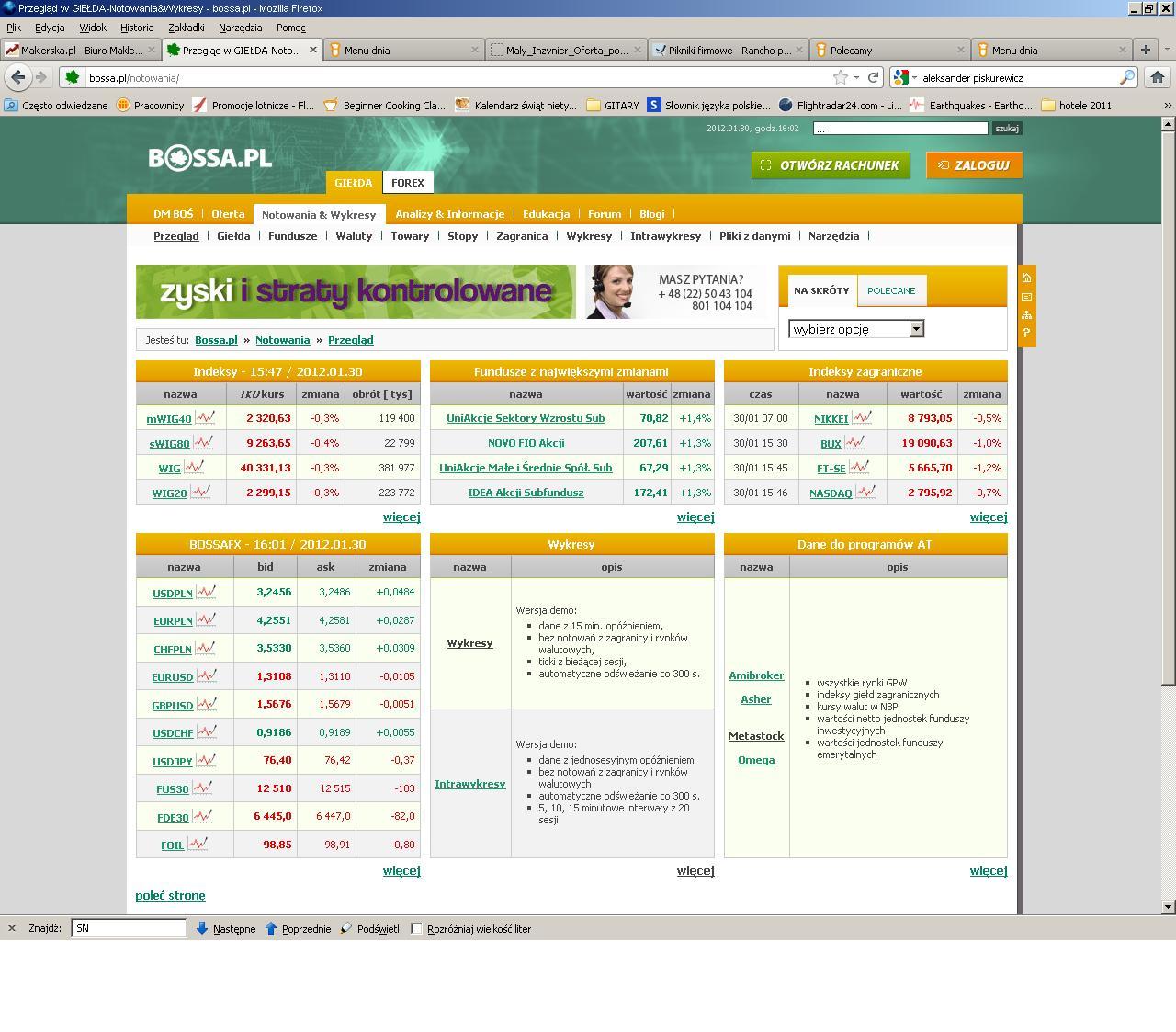Viewport: 1176px width, 1032px height.
Task: Click the szukaj search button
Action: pyautogui.click(x=1007, y=129)
